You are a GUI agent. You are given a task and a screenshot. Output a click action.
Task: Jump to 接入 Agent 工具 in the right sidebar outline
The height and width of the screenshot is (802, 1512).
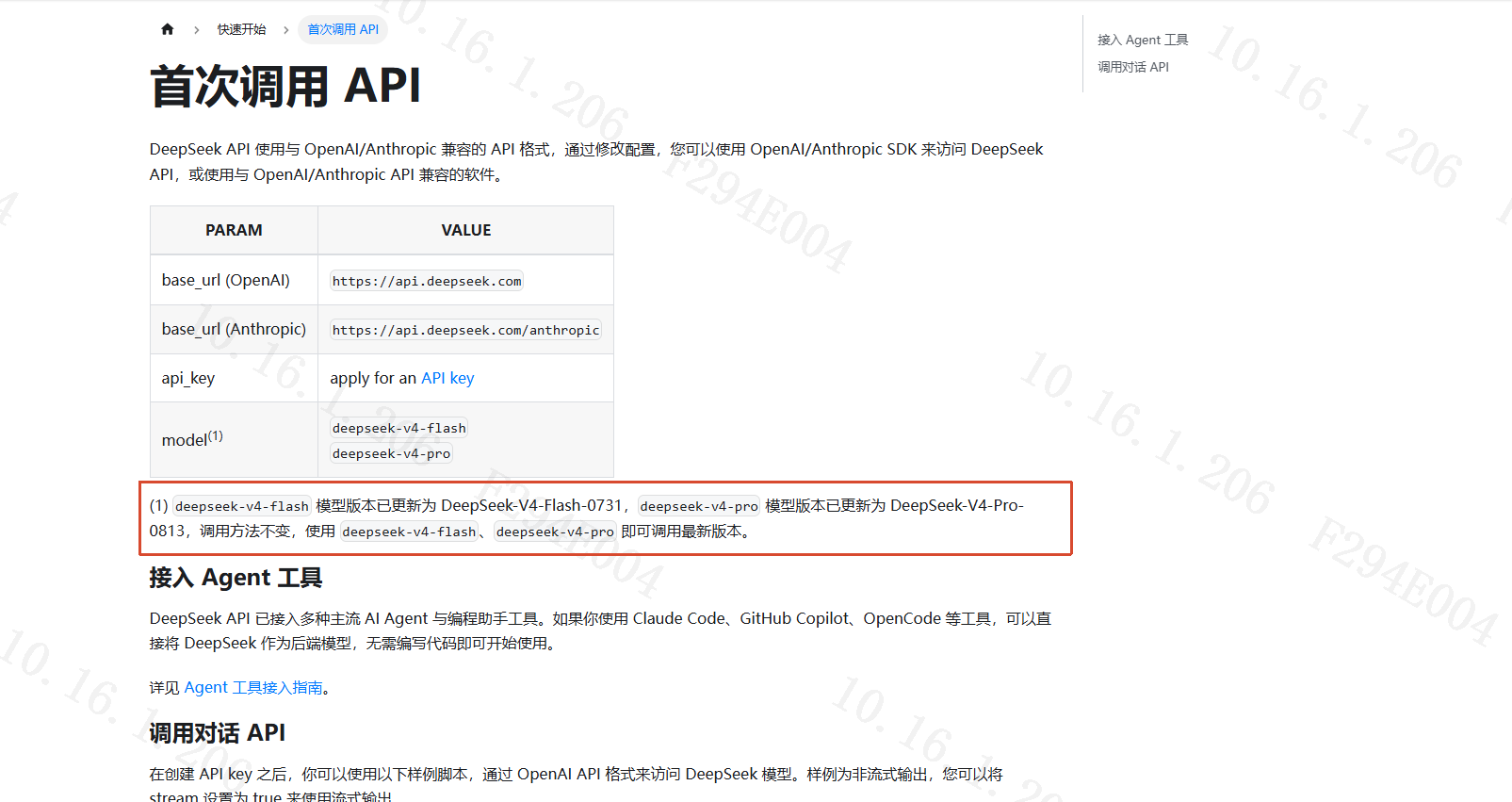(1143, 40)
